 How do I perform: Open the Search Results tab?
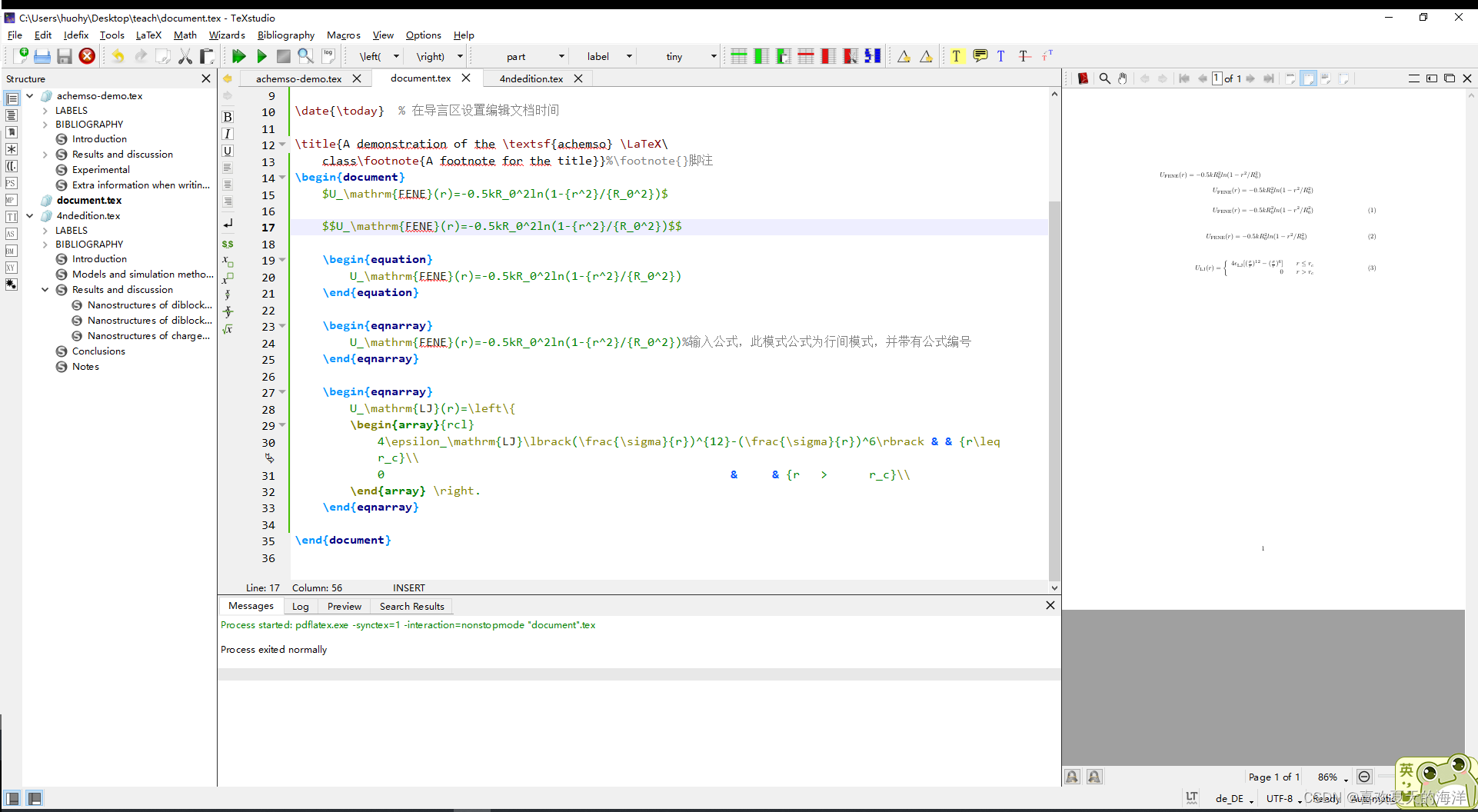point(411,607)
